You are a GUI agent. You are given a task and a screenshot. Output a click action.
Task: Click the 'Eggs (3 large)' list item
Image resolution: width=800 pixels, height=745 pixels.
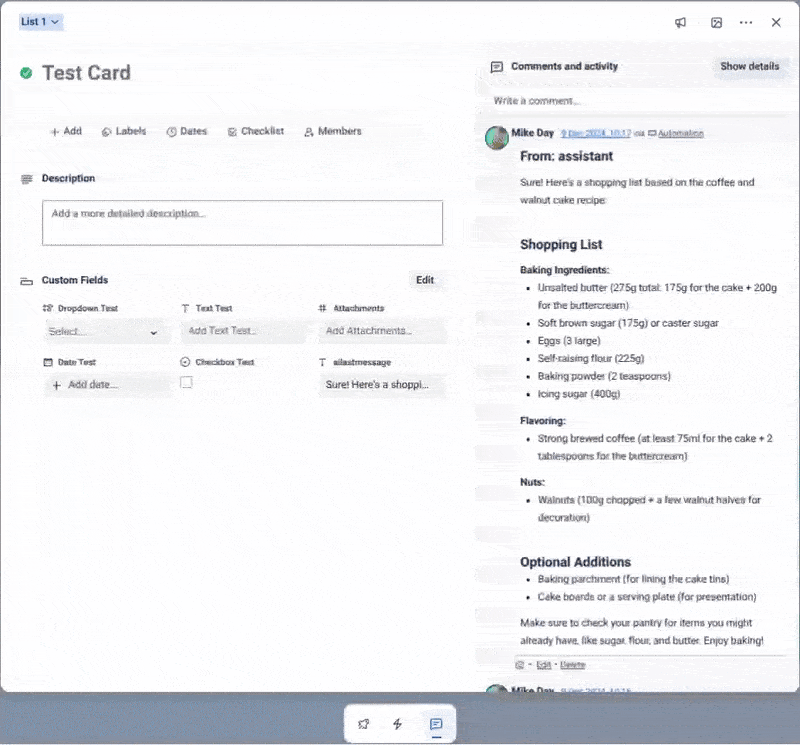point(569,341)
